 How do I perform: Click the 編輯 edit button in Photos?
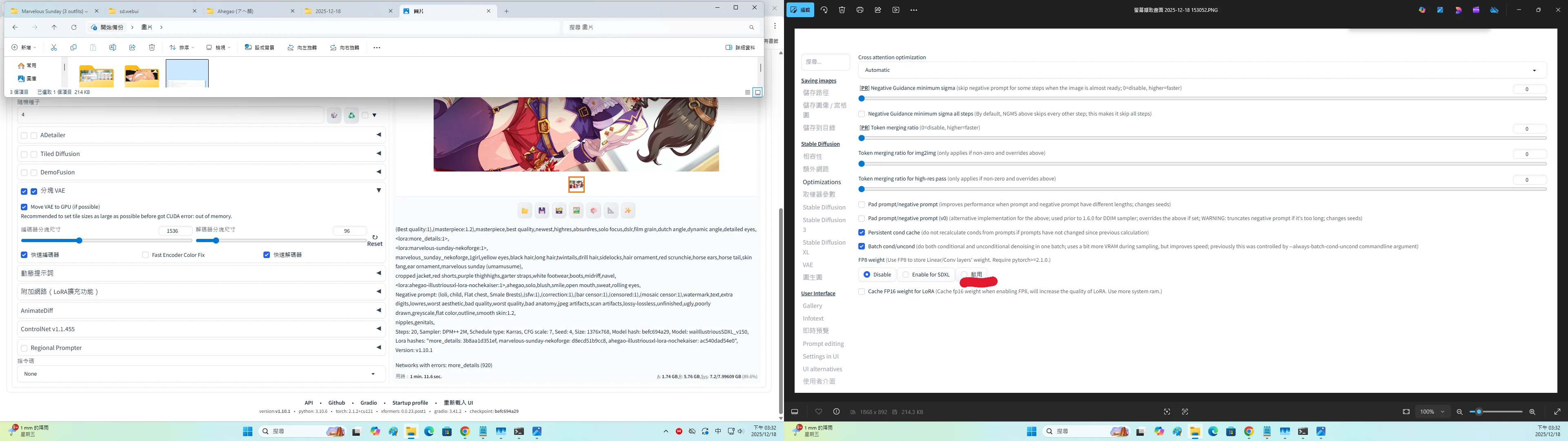pyautogui.click(x=800, y=10)
